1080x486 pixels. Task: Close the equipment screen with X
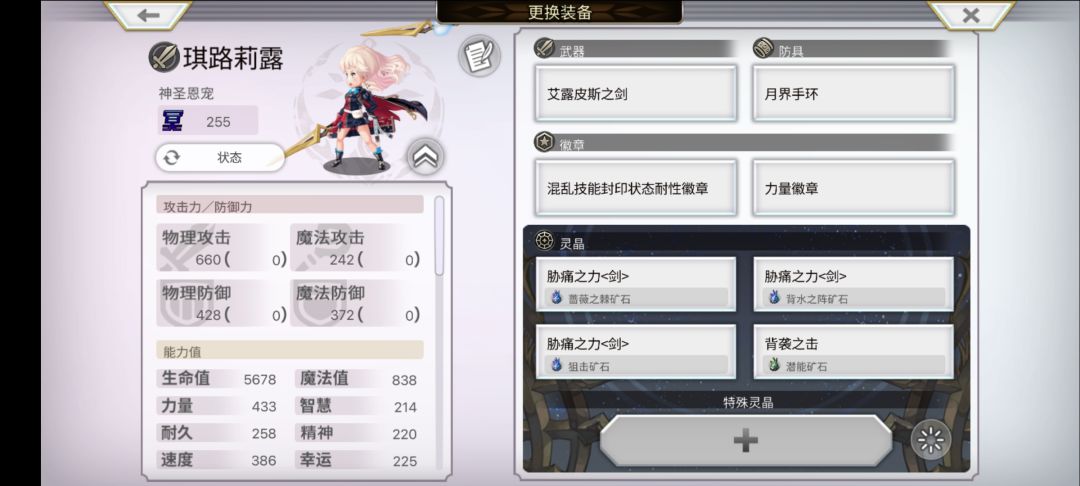(970, 15)
